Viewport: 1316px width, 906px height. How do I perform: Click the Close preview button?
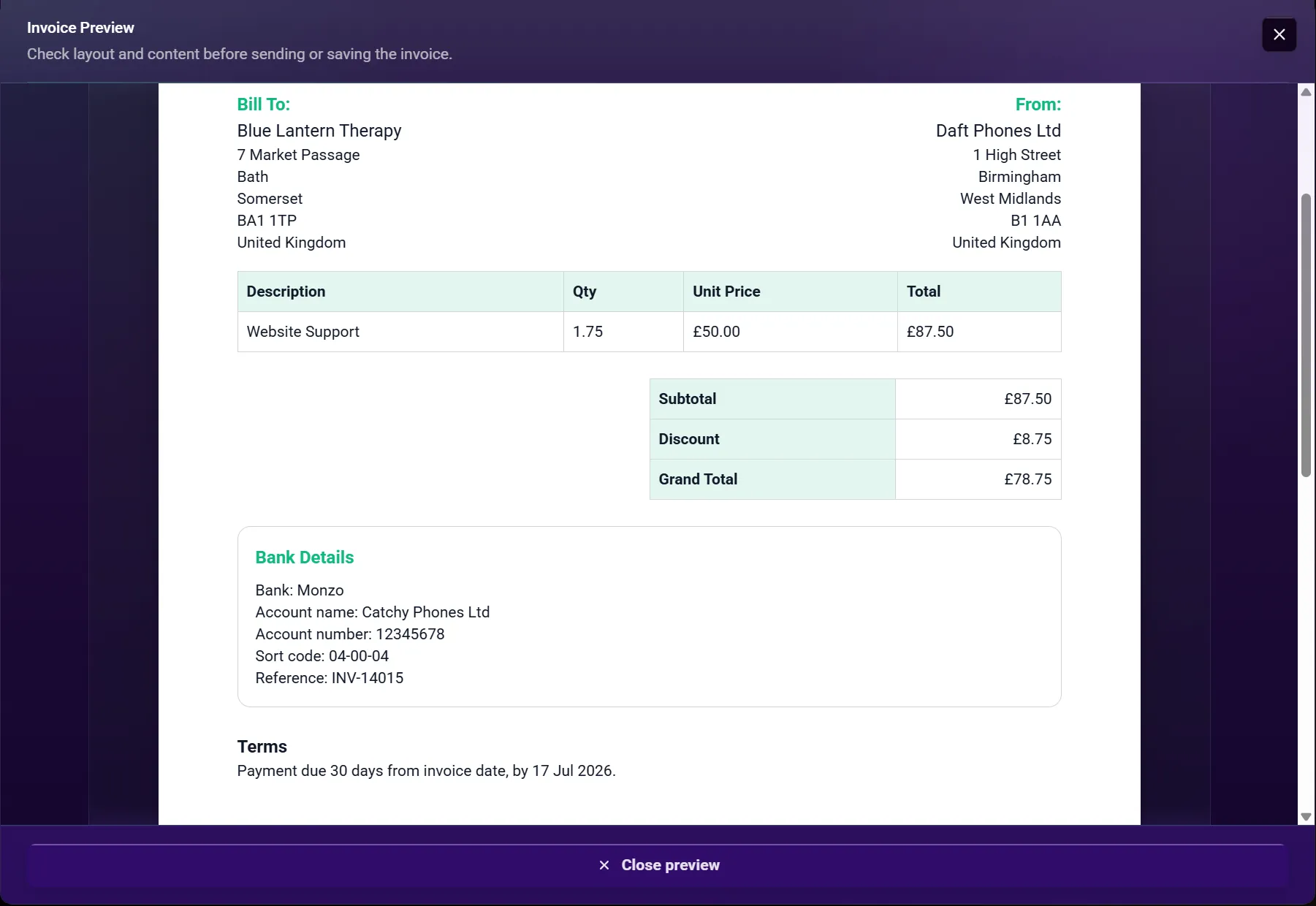tap(658, 865)
